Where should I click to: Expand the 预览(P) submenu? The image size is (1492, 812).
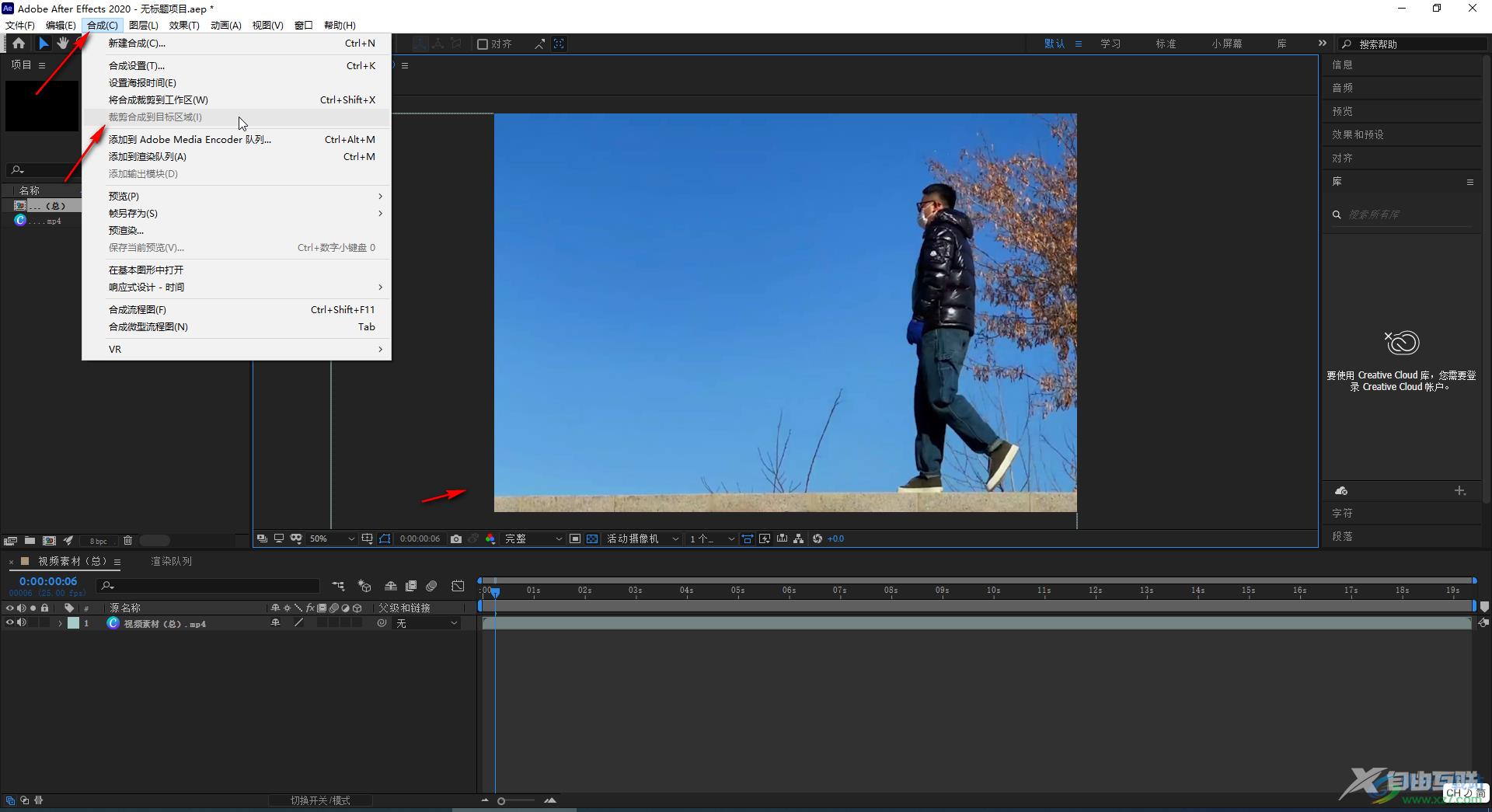pos(236,197)
